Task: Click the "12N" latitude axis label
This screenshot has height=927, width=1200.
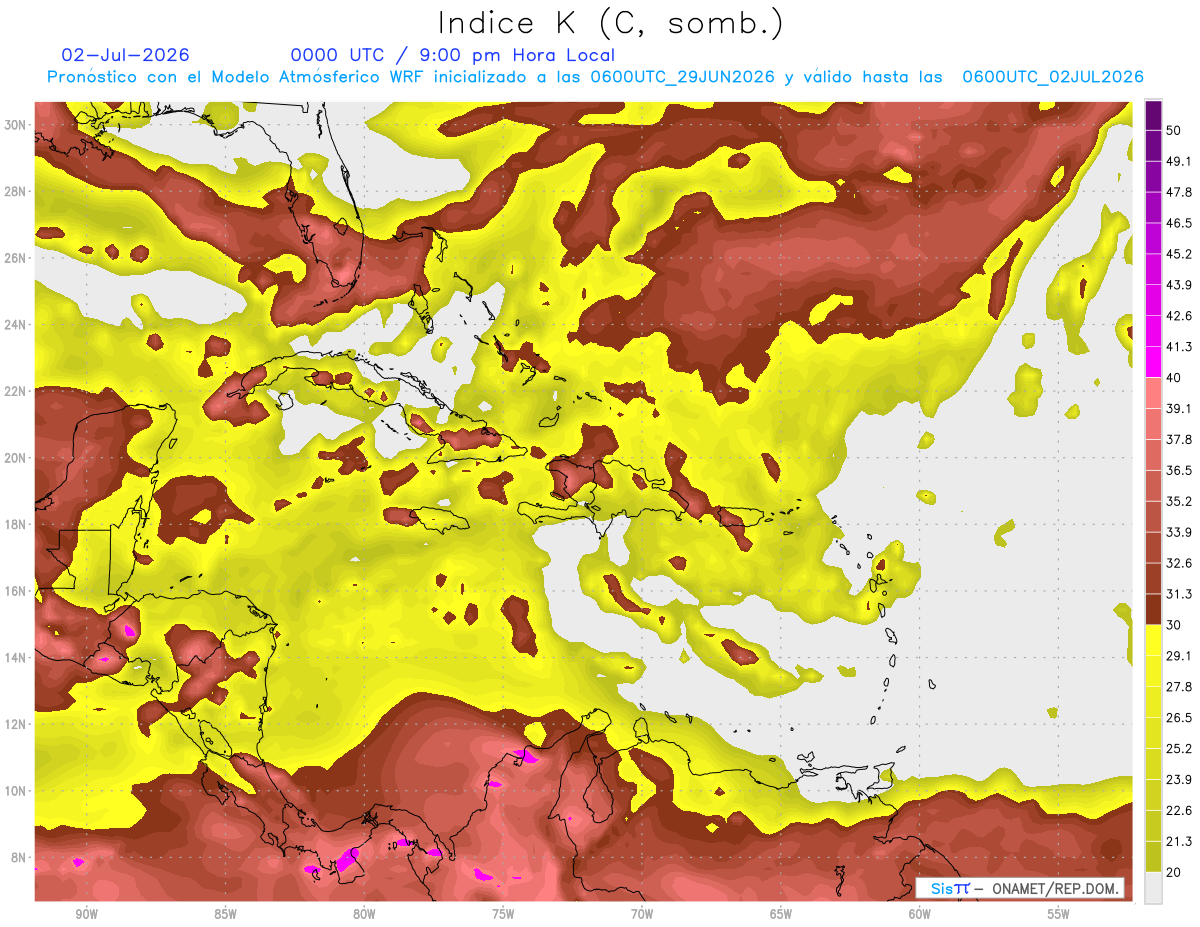Action: point(15,724)
